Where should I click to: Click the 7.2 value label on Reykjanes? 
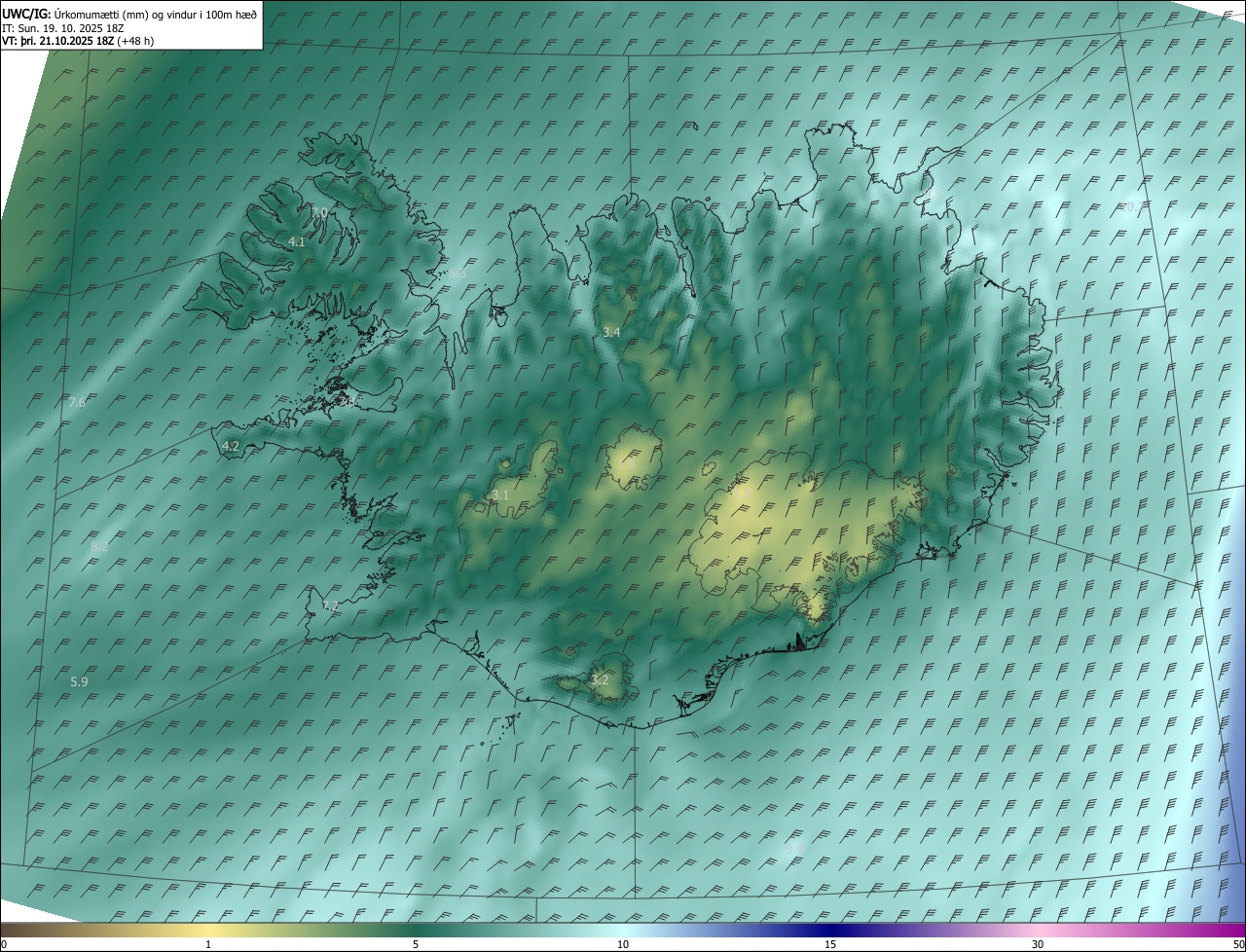click(x=331, y=605)
